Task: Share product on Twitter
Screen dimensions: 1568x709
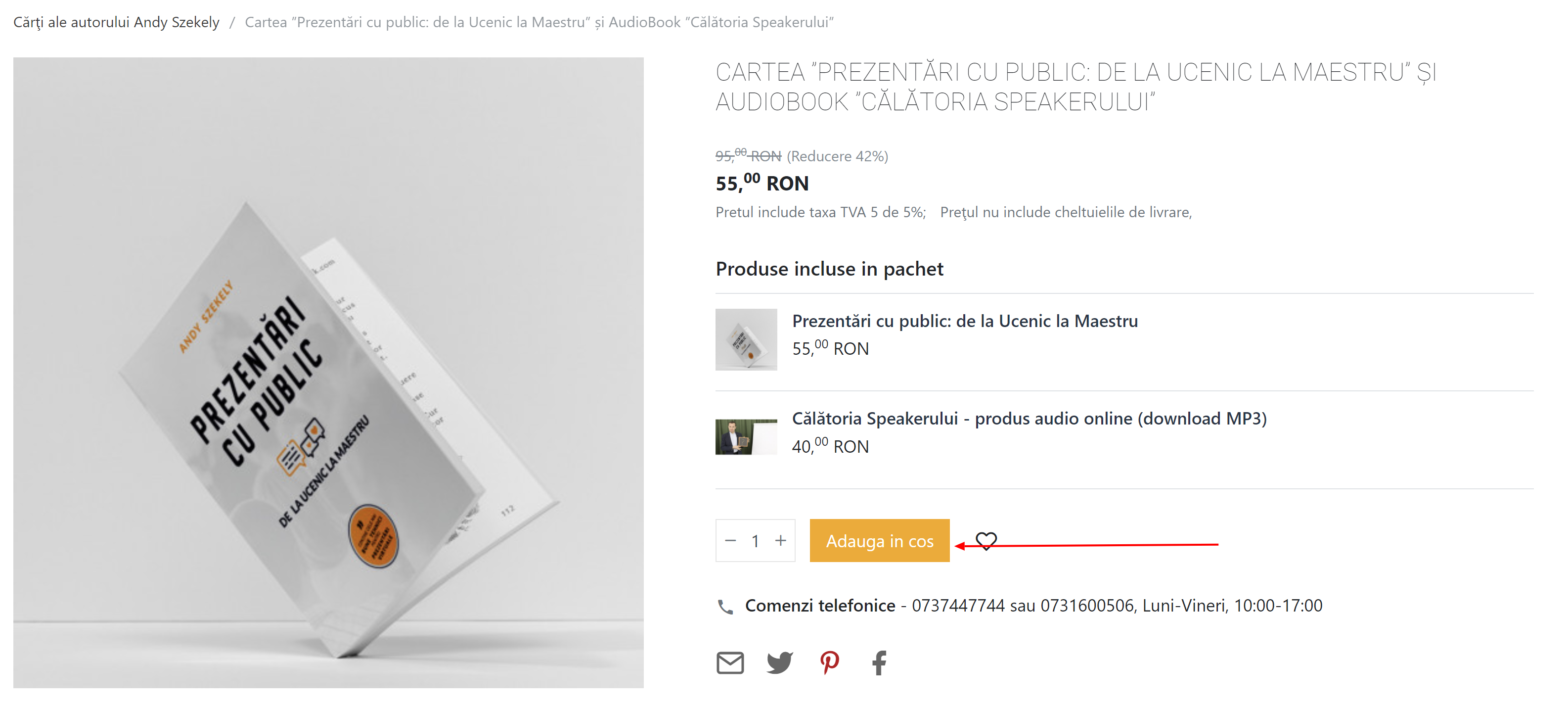Action: 780,662
